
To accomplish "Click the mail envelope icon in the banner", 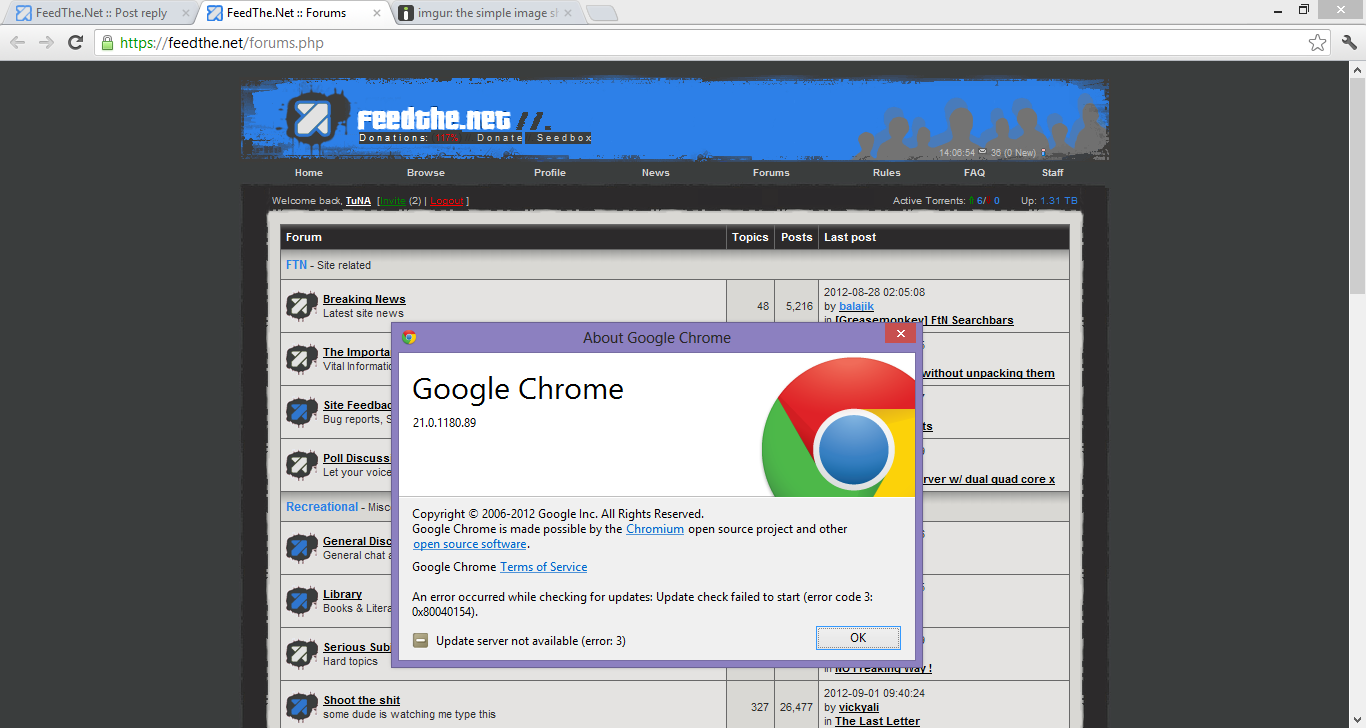I will pyautogui.click(x=983, y=153).
